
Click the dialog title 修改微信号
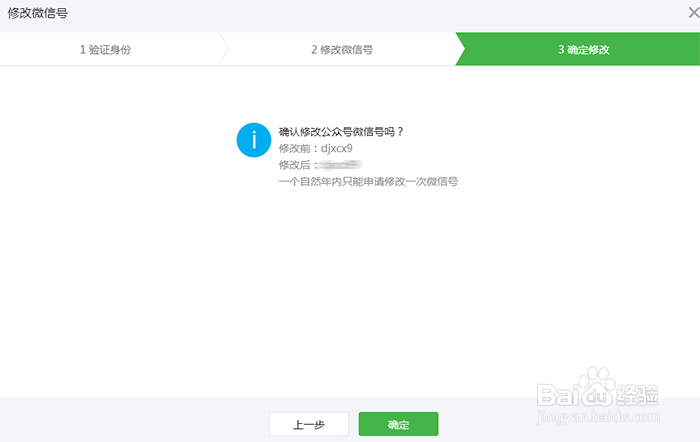click(38, 13)
